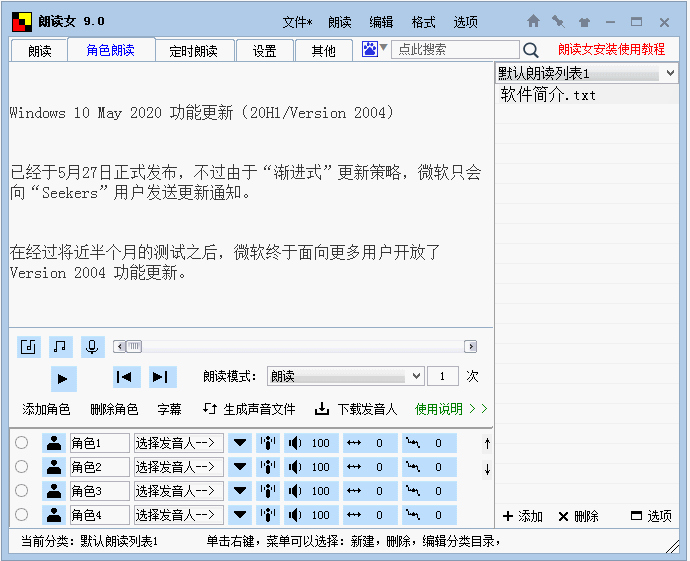Click 选择发音人--> field for 角色4
Image resolution: width=690 pixels, height=561 pixels.
(x=179, y=515)
